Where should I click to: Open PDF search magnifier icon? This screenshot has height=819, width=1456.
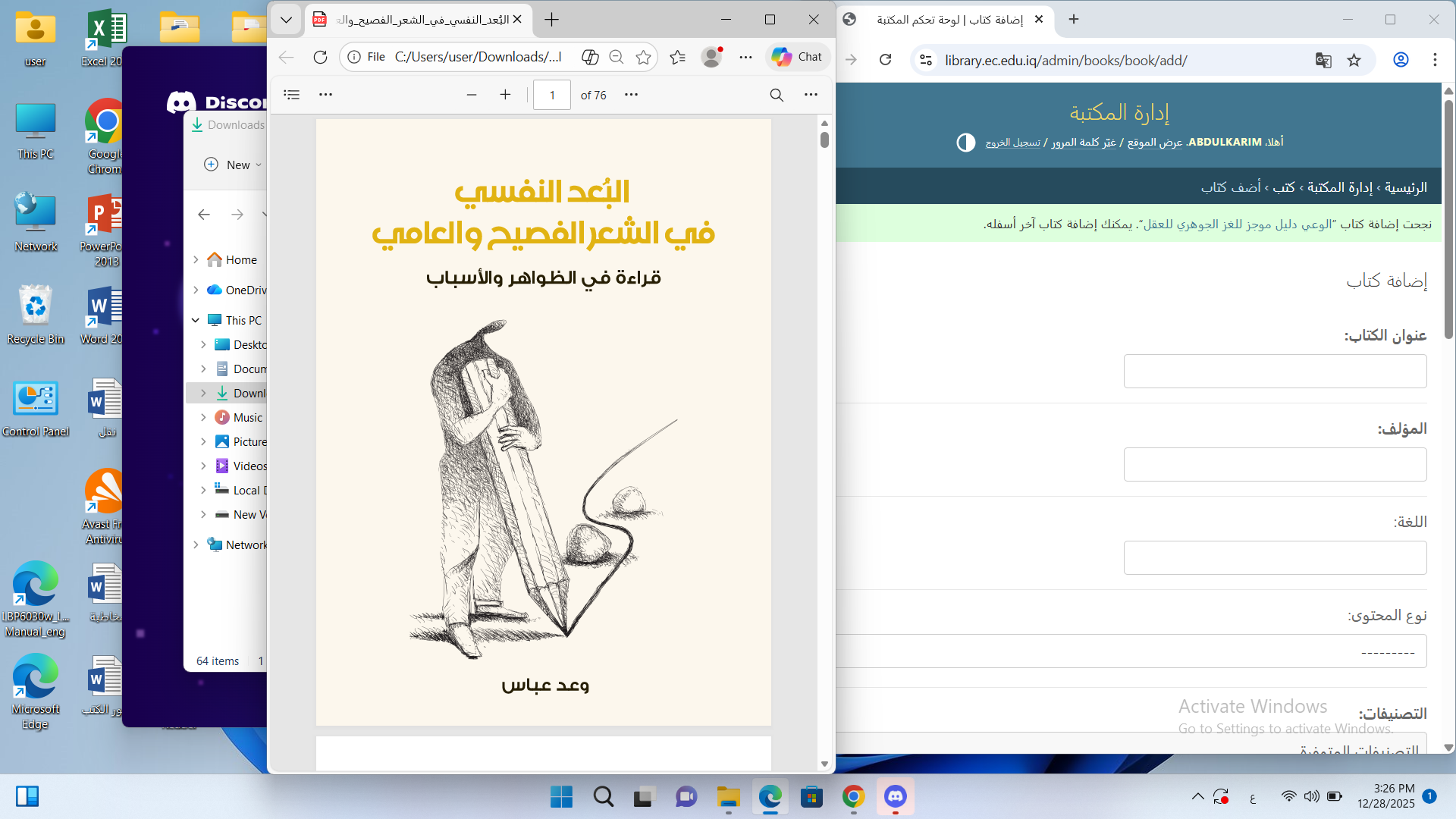coord(777,95)
